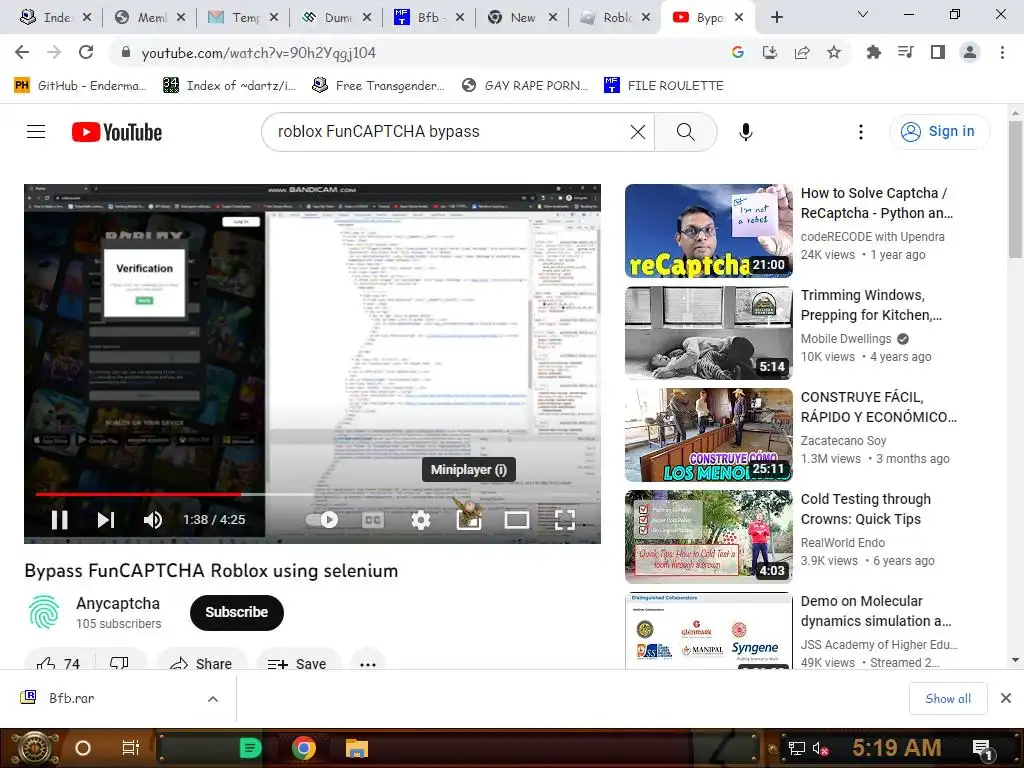Toggle the autoplay switch in player
This screenshot has height=768, width=1024.
click(x=322, y=520)
